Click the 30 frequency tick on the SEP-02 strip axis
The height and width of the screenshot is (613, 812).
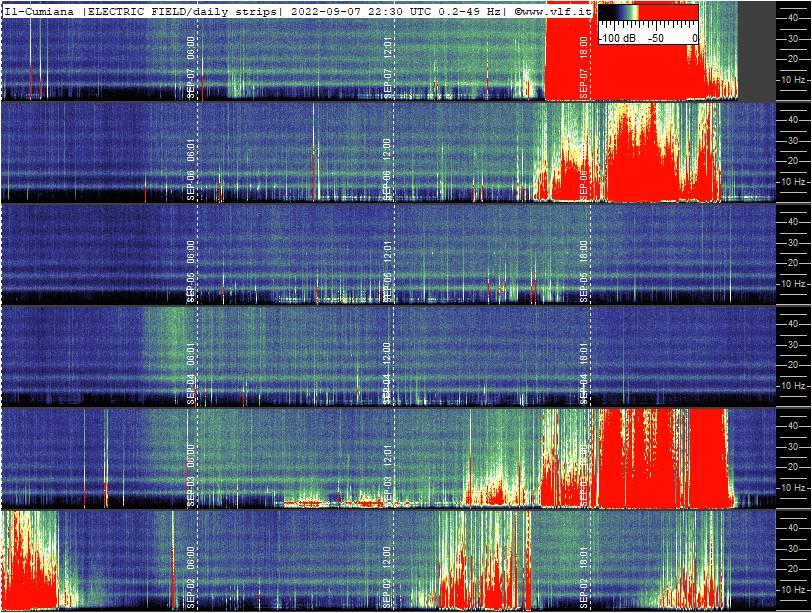pos(793,548)
